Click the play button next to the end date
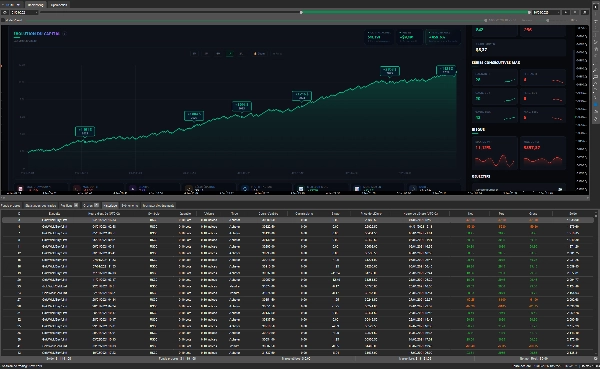 click(x=566, y=12)
